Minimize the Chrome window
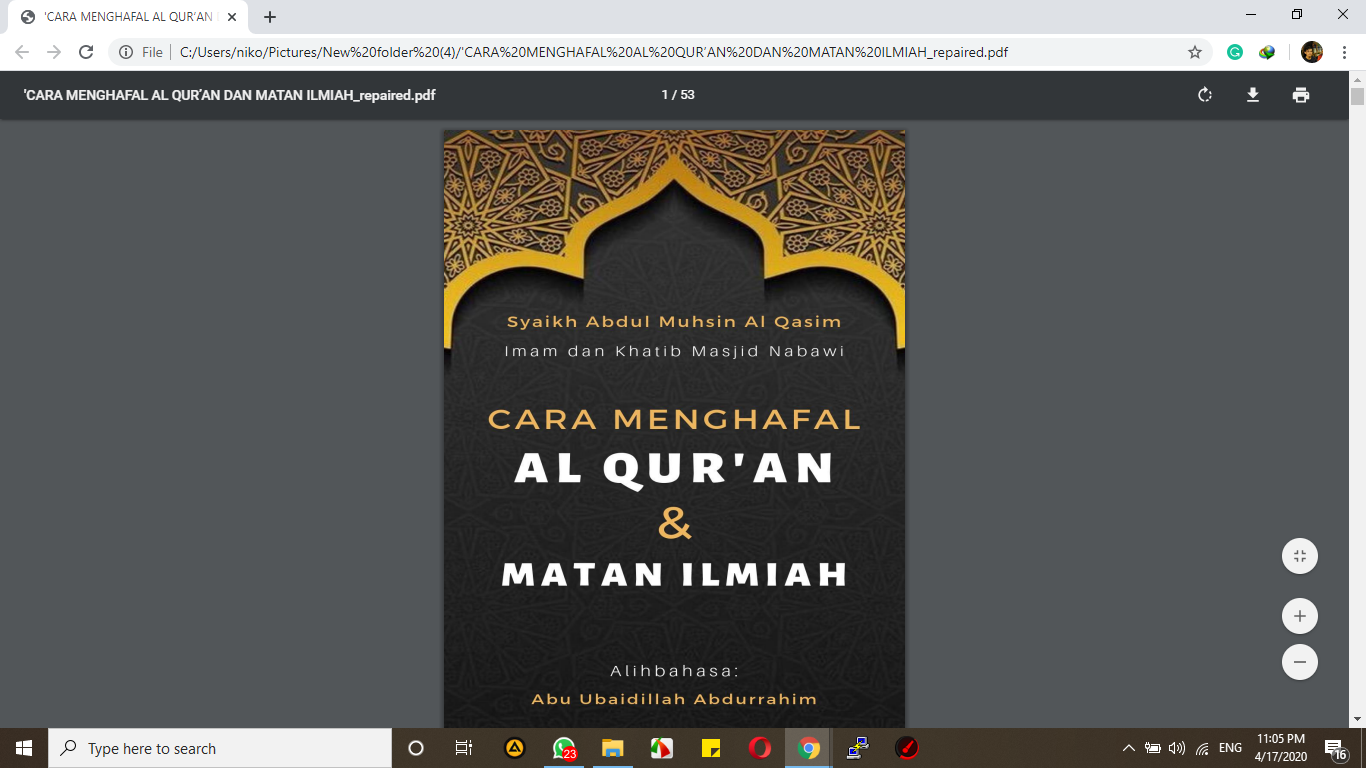The width and height of the screenshot is (1366, 768). coord(1251,15)
